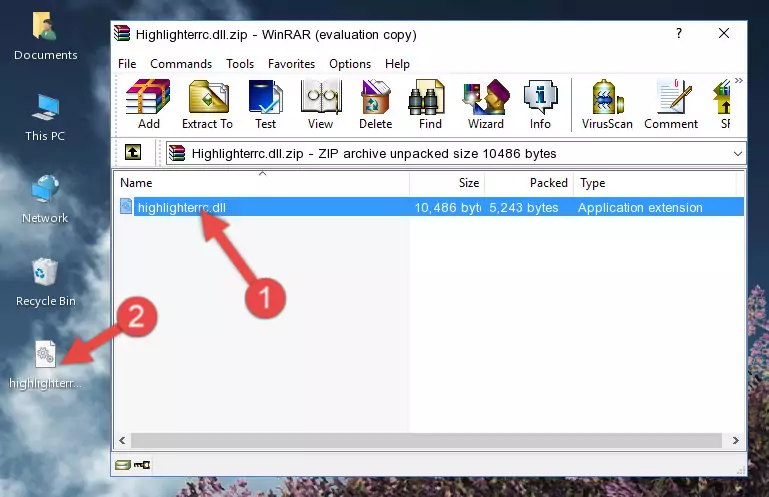This screenshot has width=769, height=497.
Task: Open the Tools menu
Action: click(x=240, y=64)
